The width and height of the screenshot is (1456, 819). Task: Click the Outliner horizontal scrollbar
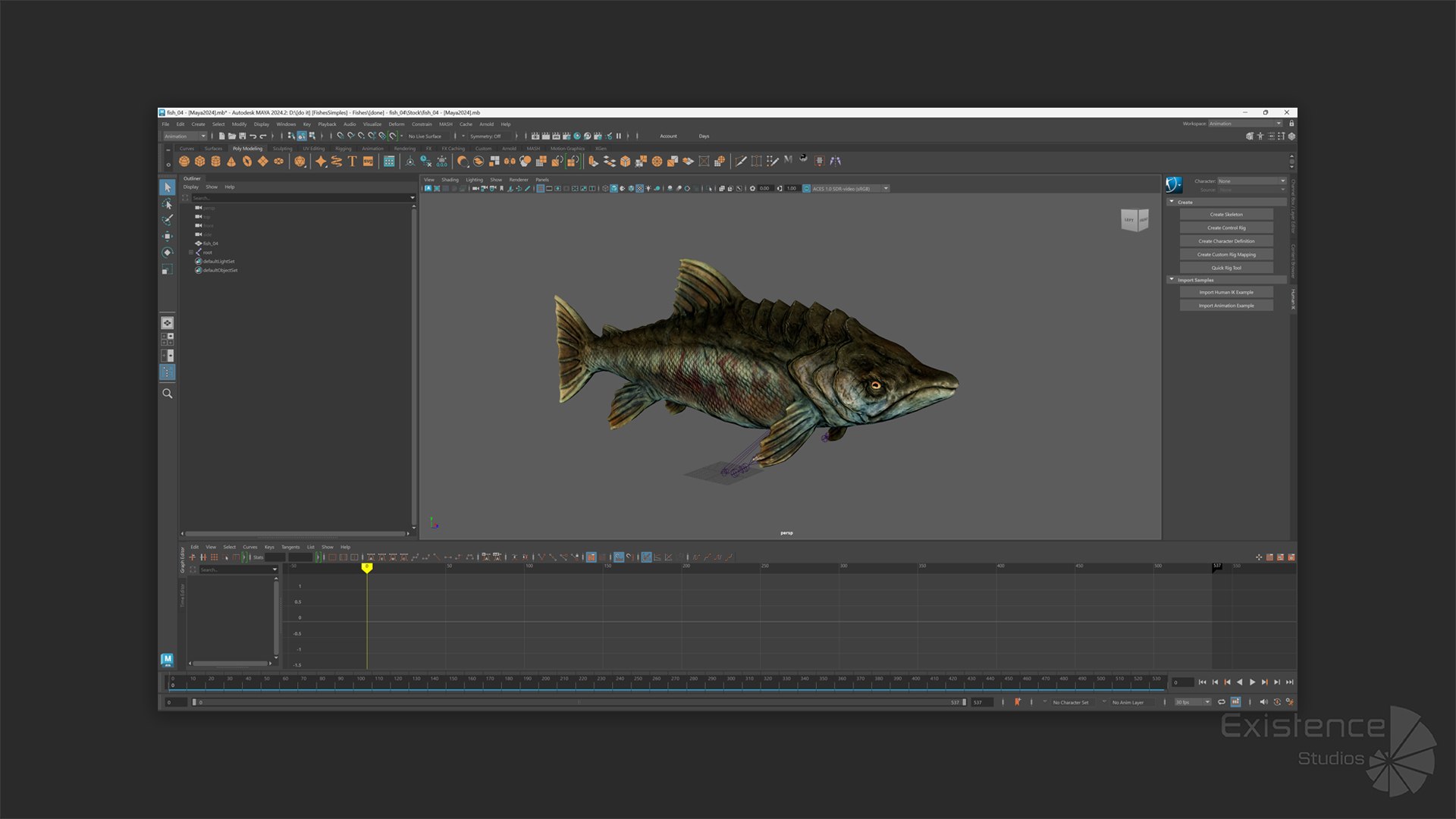296,533
